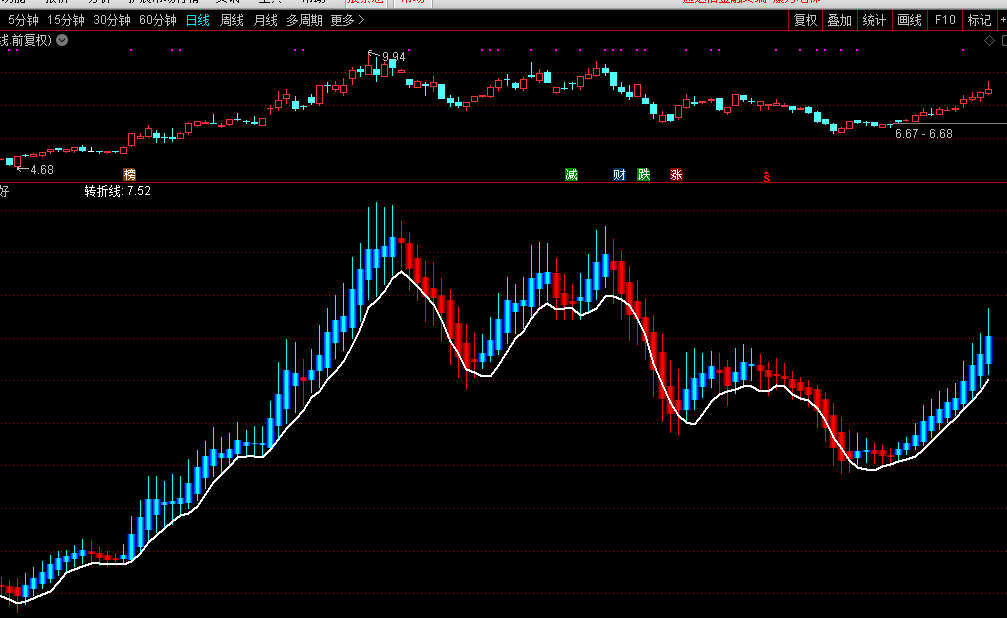Click the green 跌 event marker
Viewport: 1007px width, 618px height.
(x=644, y=175)
